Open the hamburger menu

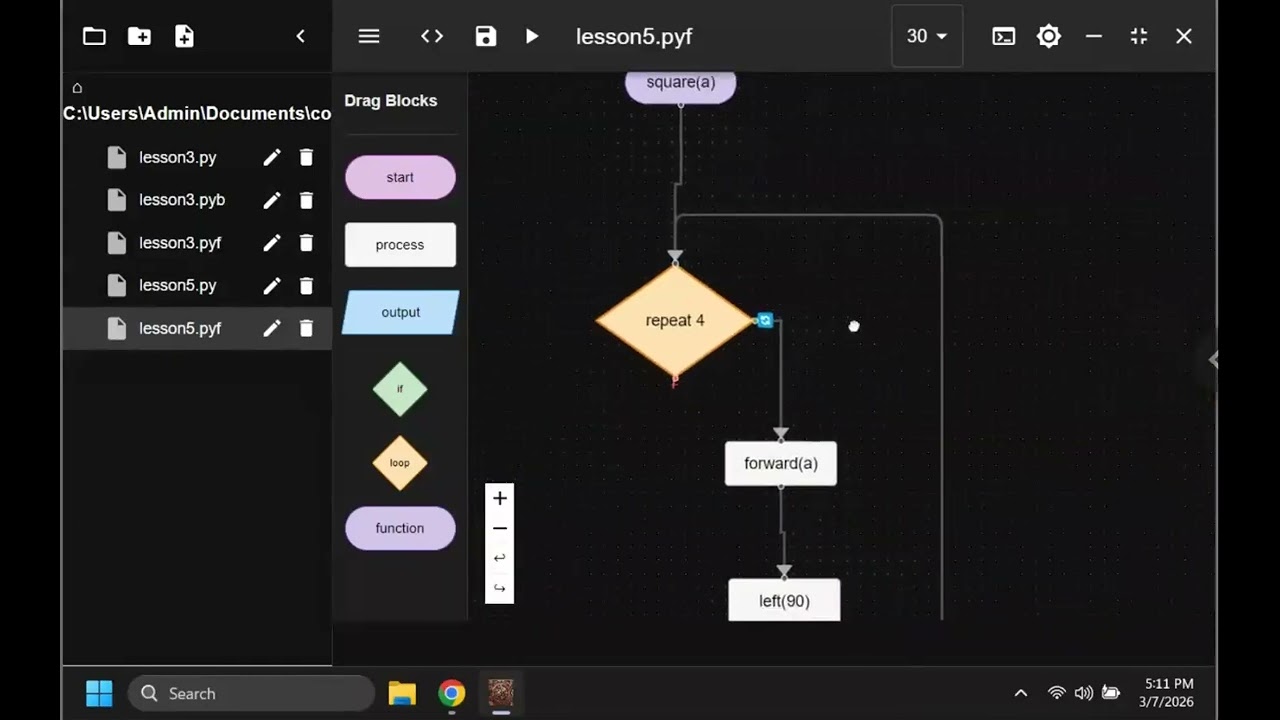(x=369, y=36)
